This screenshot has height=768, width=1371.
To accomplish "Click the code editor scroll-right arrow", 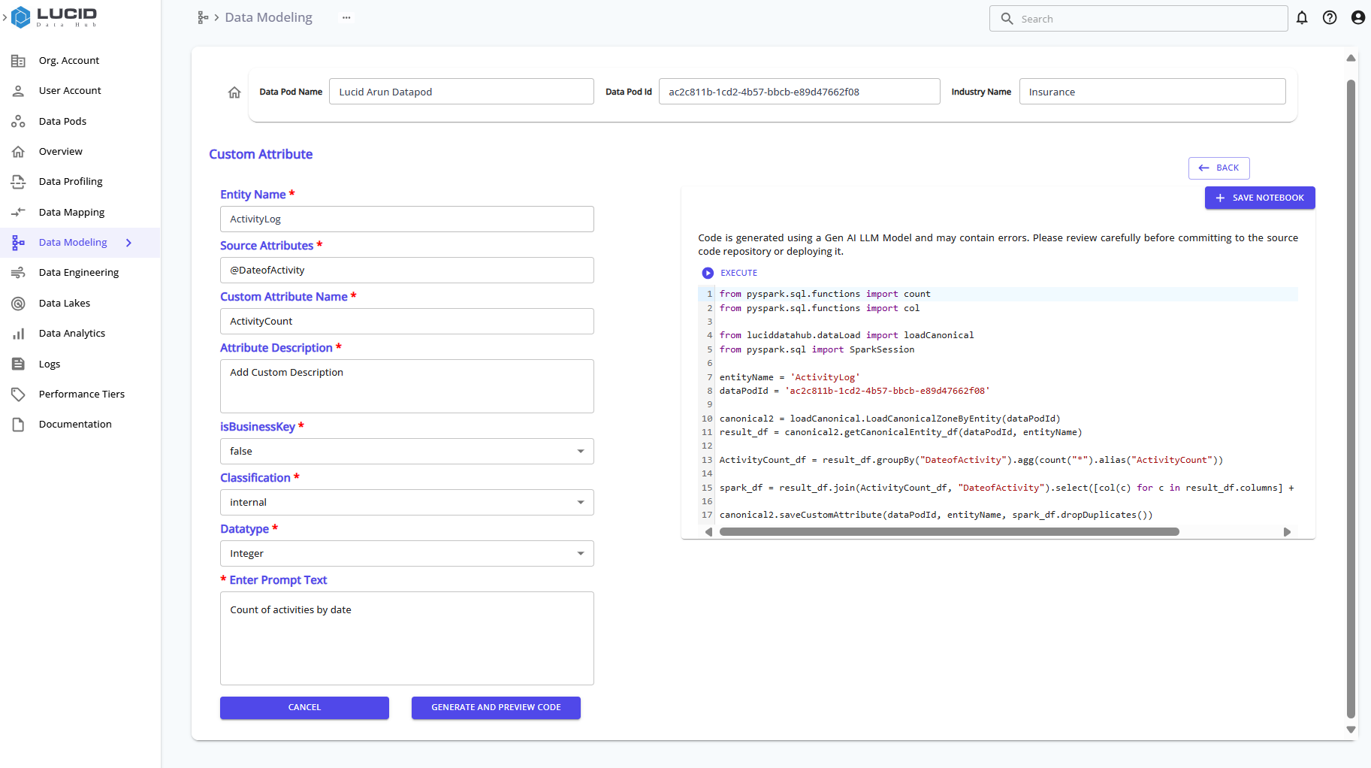I will click(x=1287, y=532).
